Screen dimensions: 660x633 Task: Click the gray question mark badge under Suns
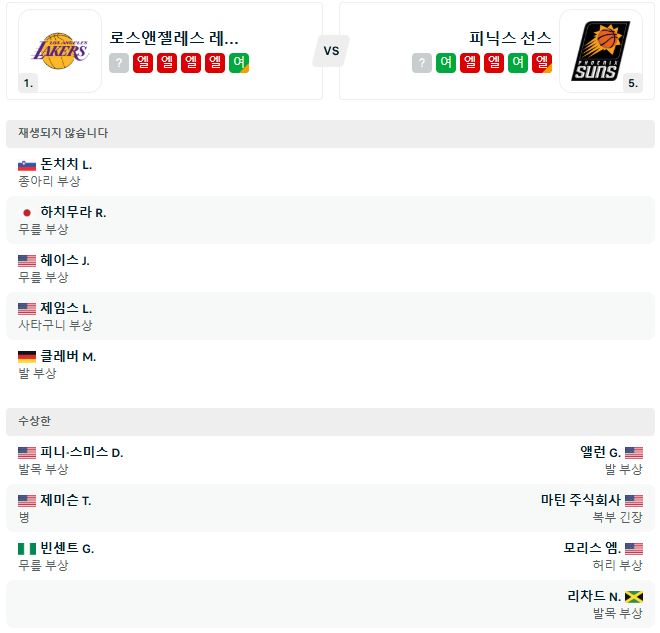[423, 63]
